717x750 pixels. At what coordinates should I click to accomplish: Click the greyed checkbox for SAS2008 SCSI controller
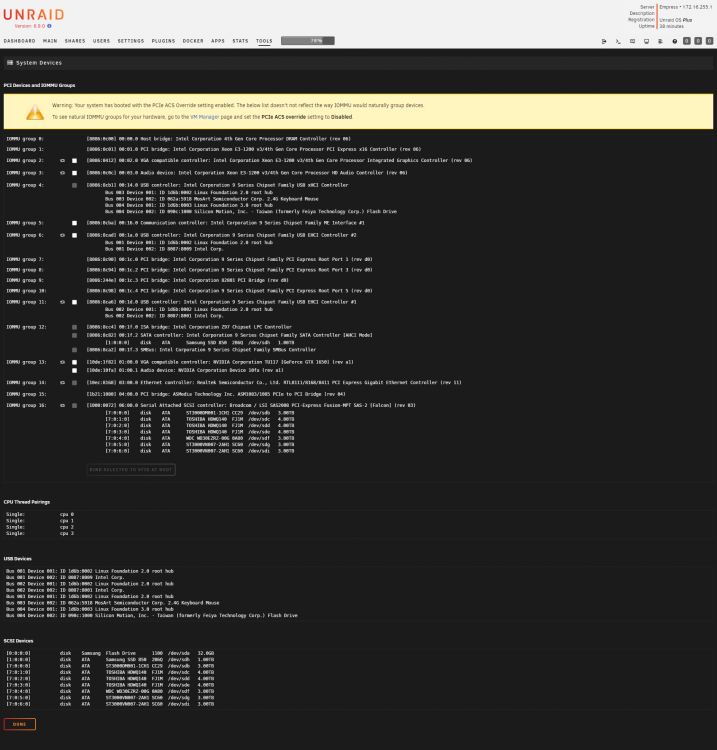74,406
